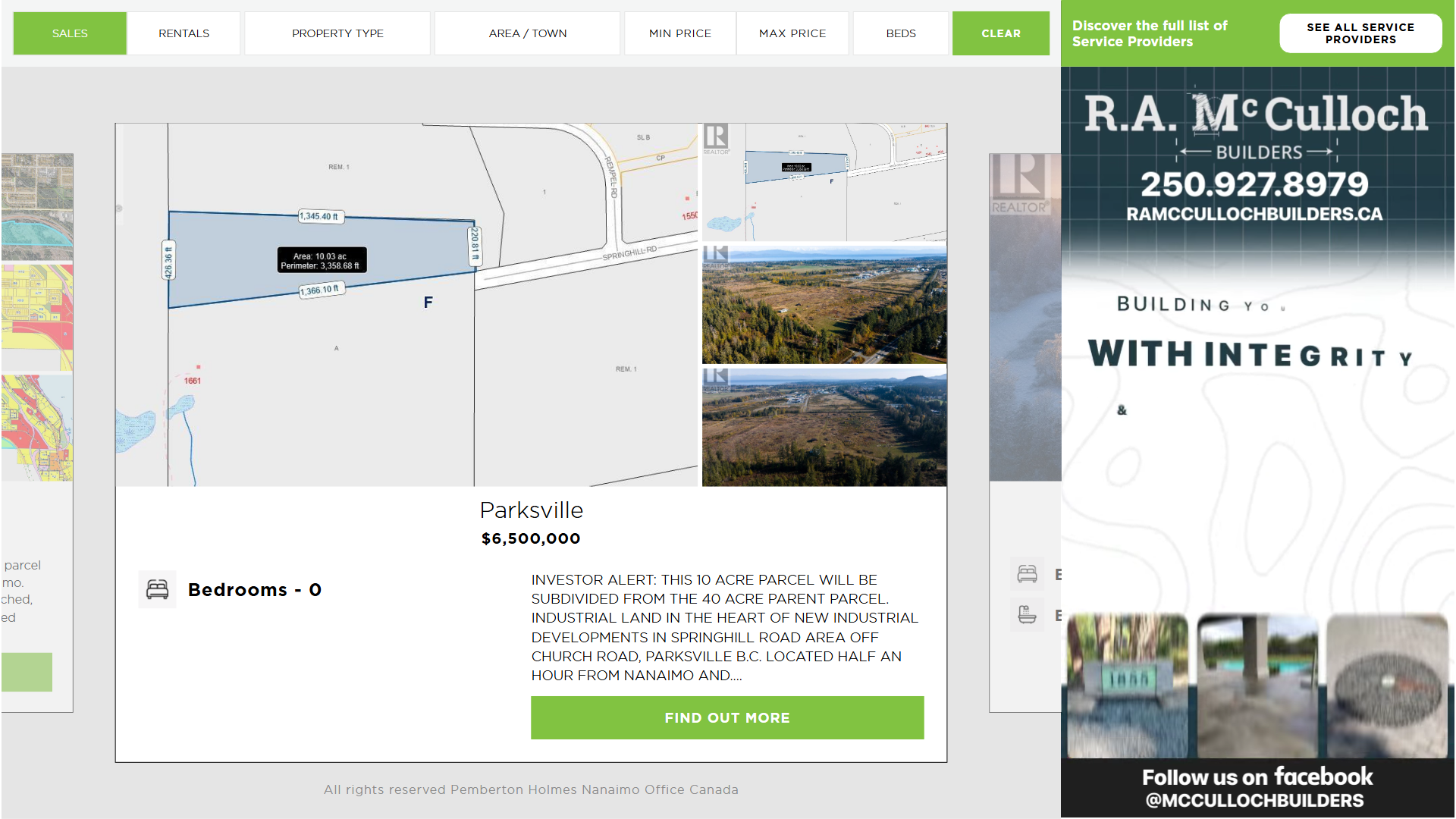Click FIND OUT MORE button

[x=726, y=717]
